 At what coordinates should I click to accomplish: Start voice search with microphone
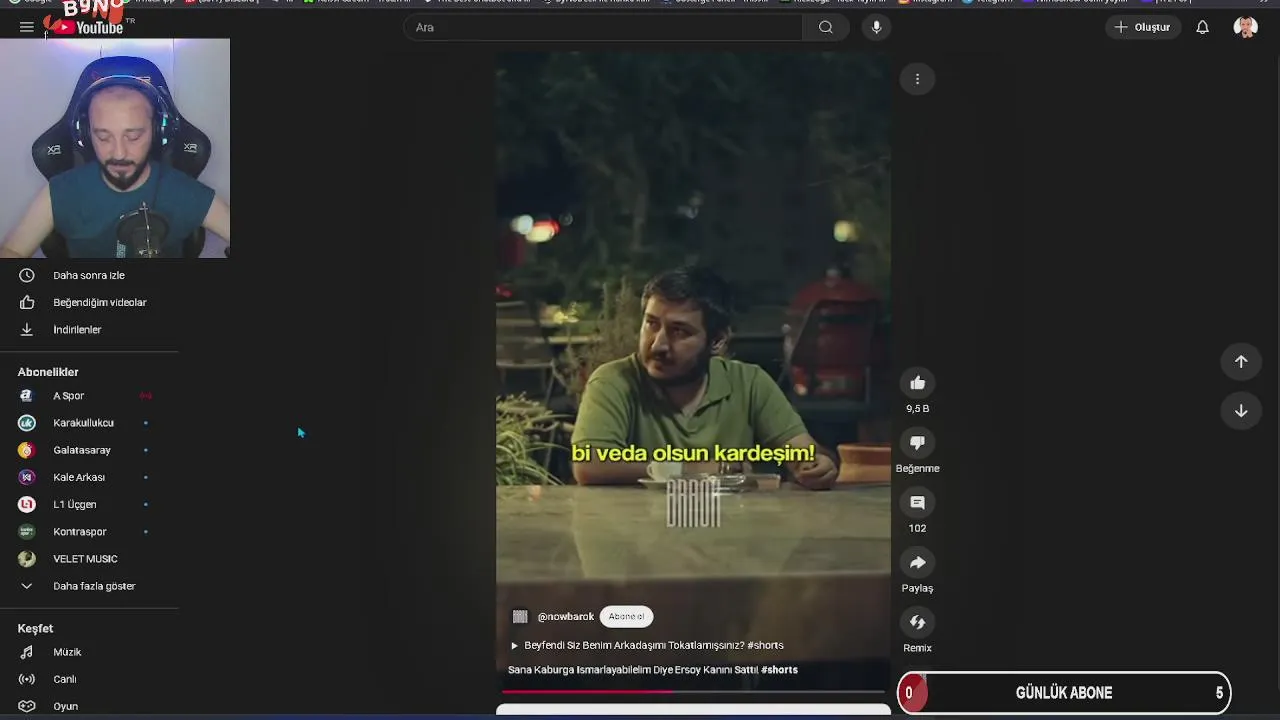pyautogui.click(x=876, y=27)
